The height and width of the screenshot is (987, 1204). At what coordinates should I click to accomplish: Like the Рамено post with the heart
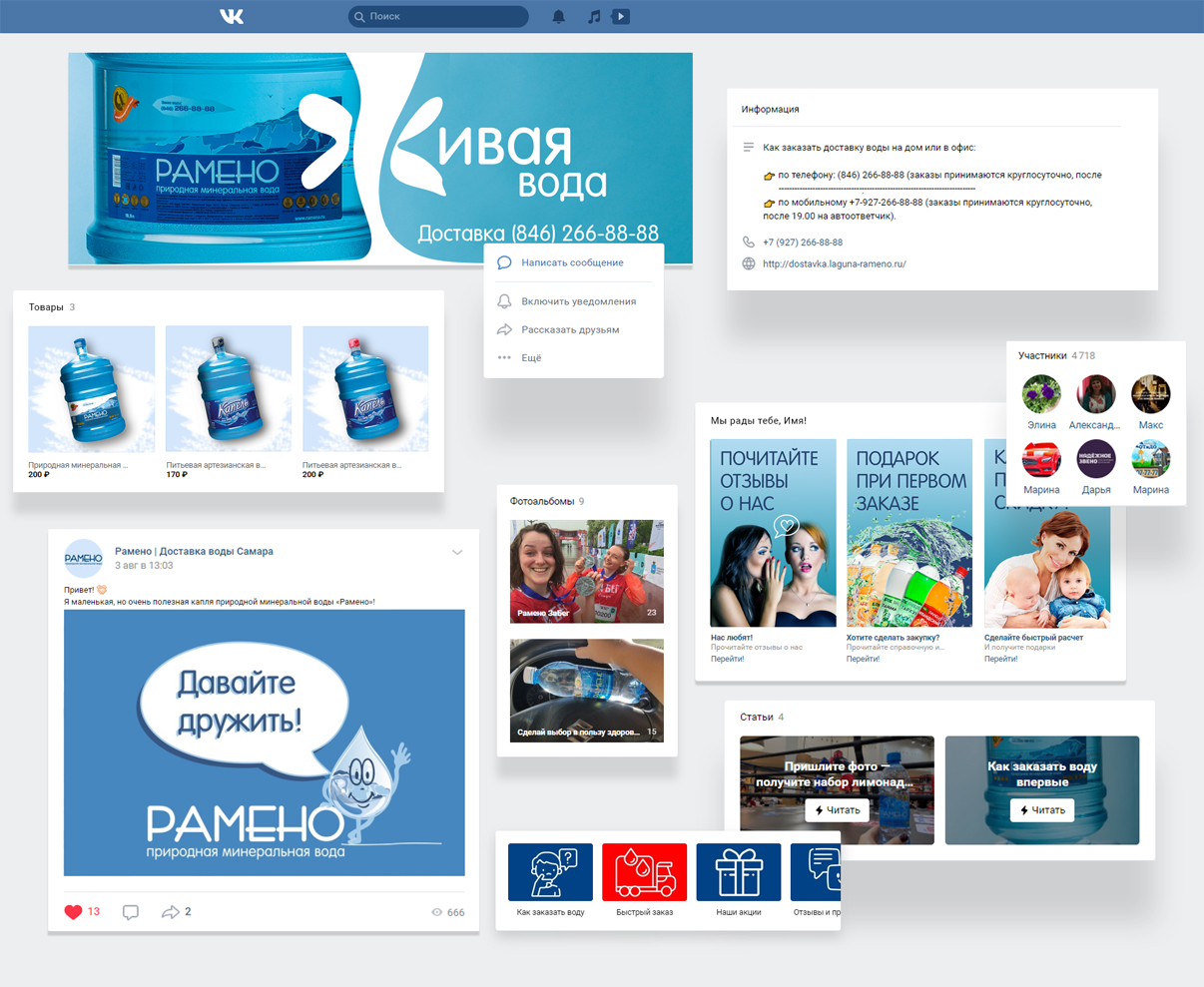pos(73,911)
